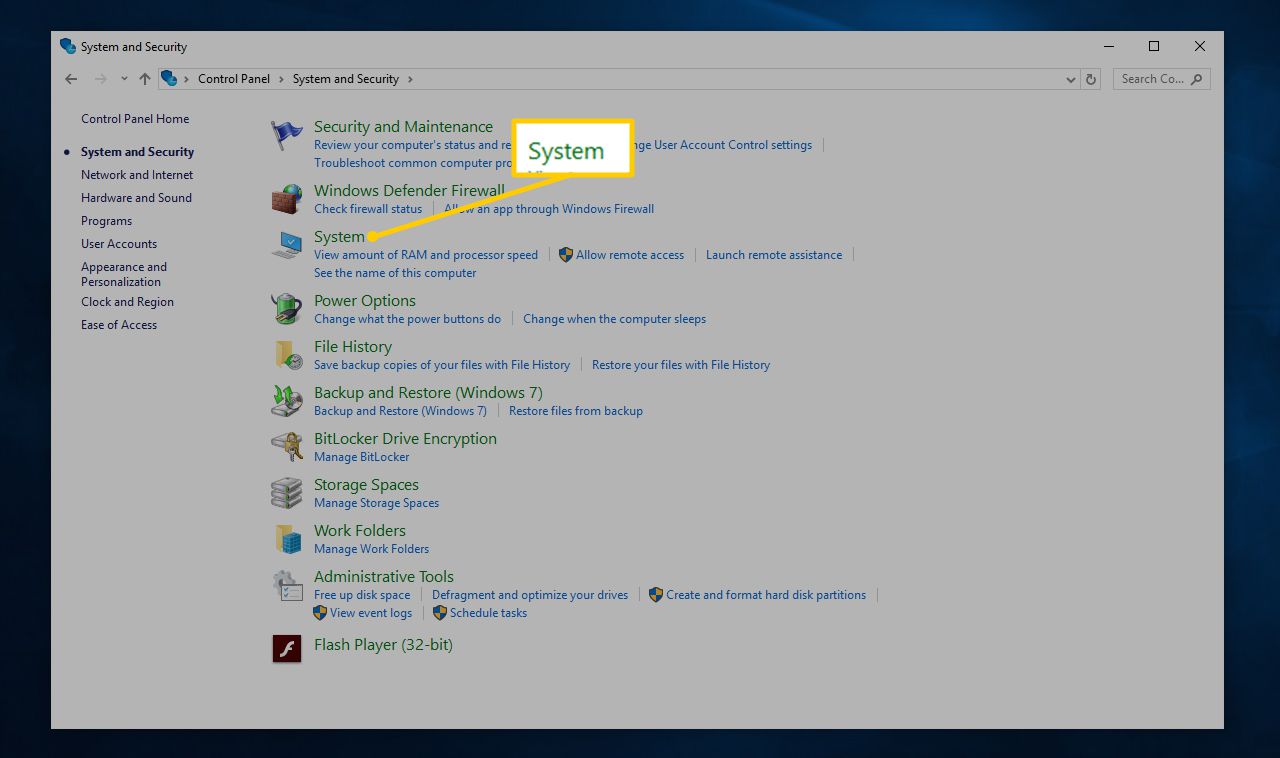Open the recent locations dropdown arrow

pyautogui.click(x=124, y=79)
